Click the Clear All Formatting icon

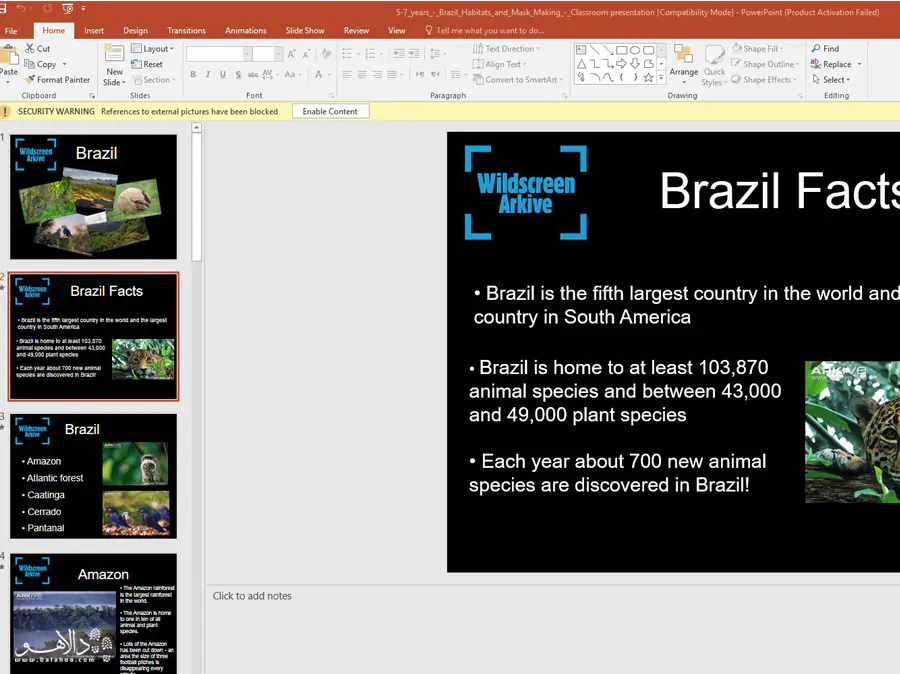[x=326, y=54]
